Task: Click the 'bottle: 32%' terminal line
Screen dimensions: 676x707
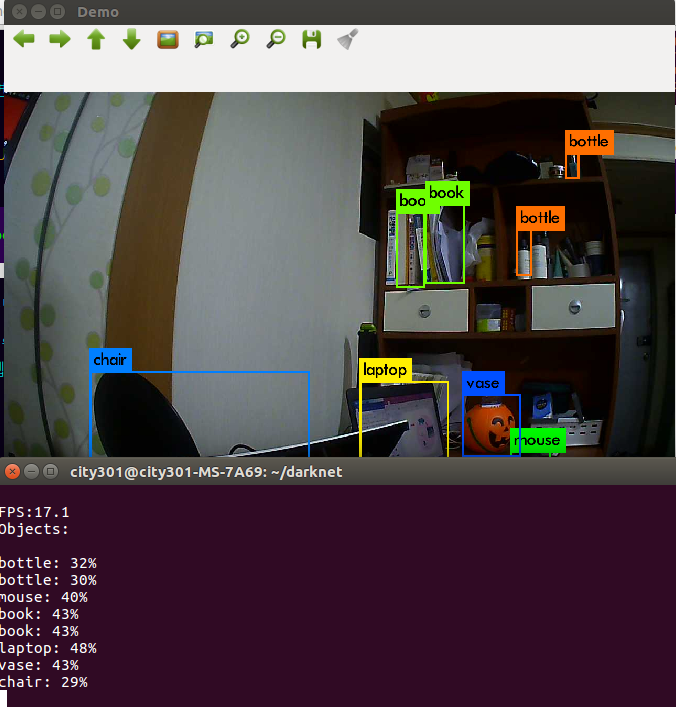Action: (x=48, y=563)
